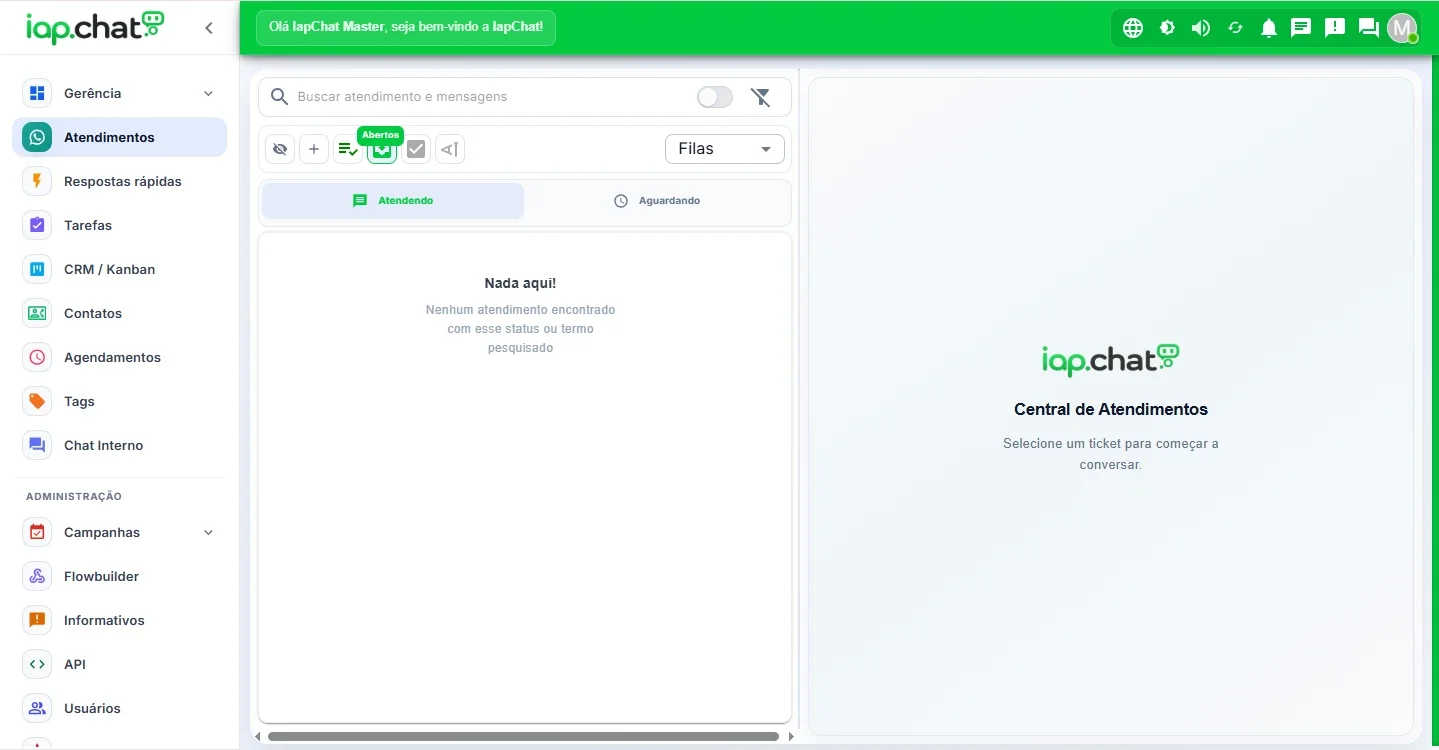Click the Informativos icon in sidebar
This screenshot has width=1439, height=750.
[37, 620]
